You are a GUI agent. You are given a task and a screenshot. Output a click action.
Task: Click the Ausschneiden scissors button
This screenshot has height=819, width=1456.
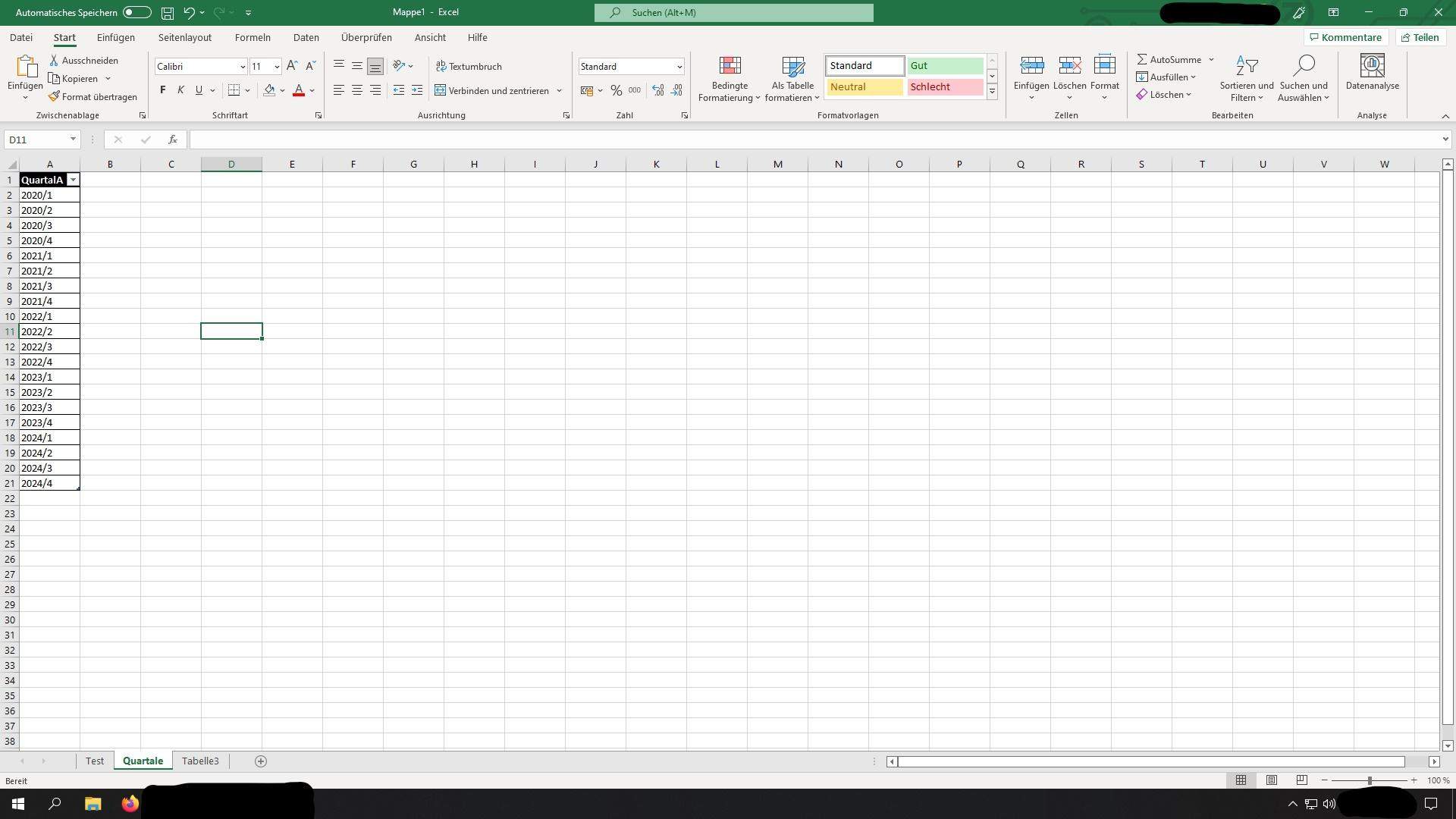tap(83, 60)
